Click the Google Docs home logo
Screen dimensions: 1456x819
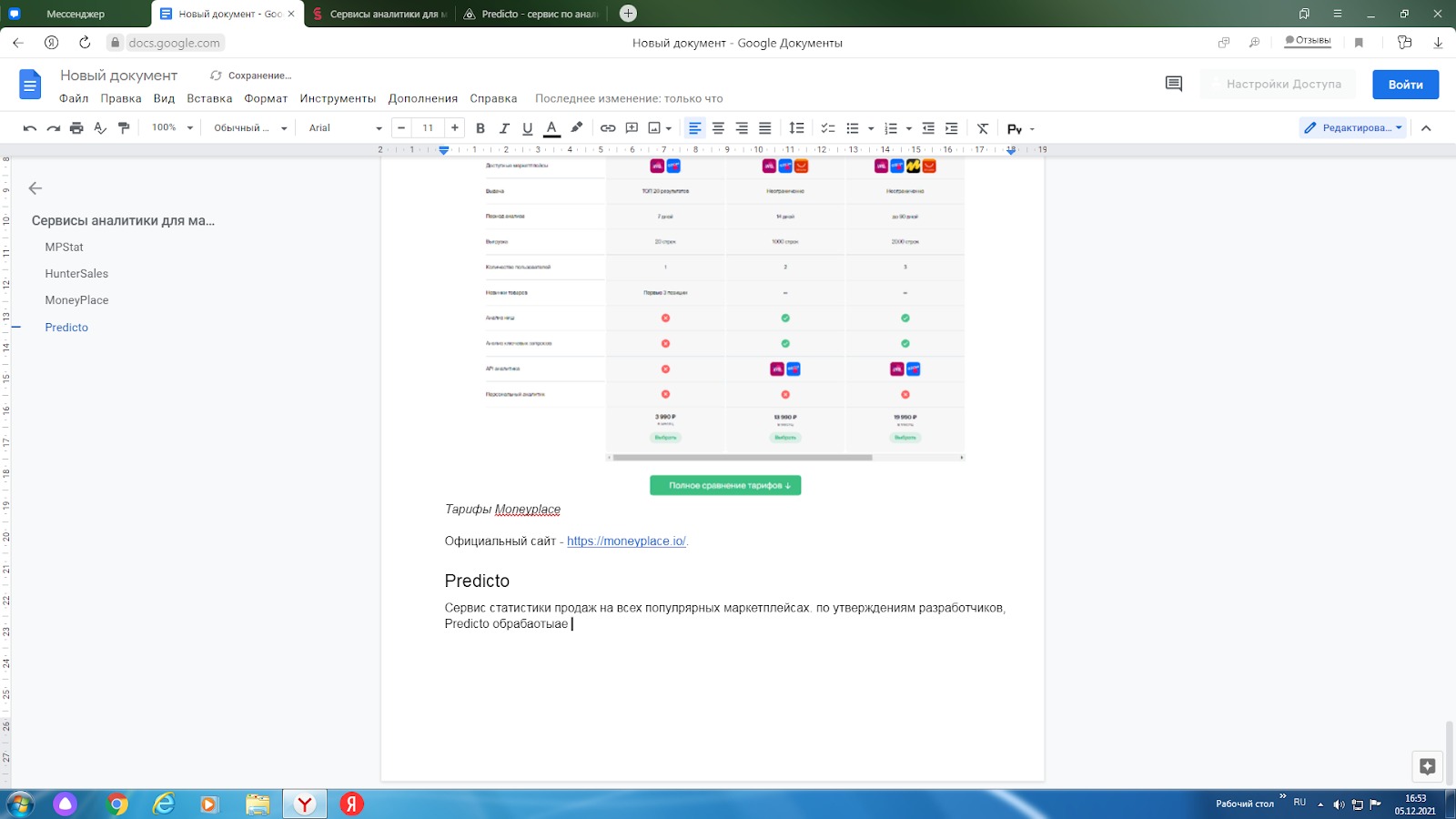click(30, 85)
